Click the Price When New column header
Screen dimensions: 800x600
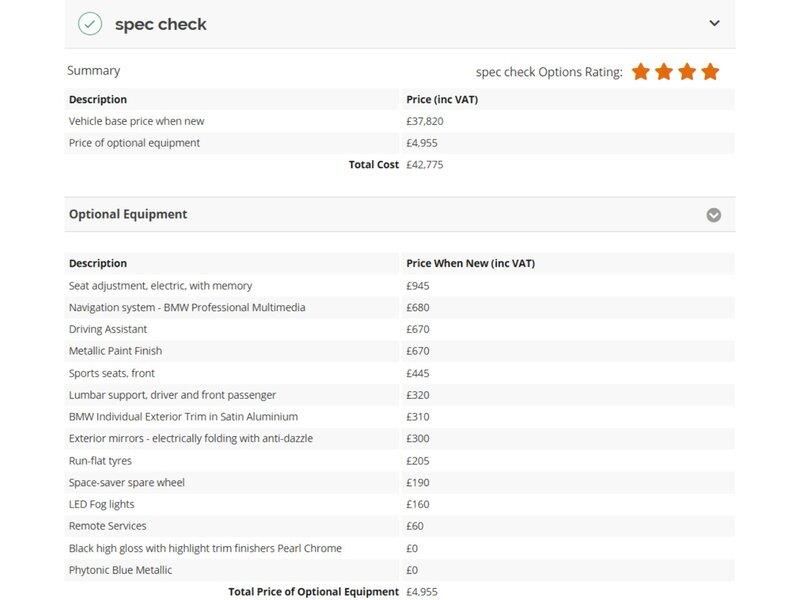470,263
